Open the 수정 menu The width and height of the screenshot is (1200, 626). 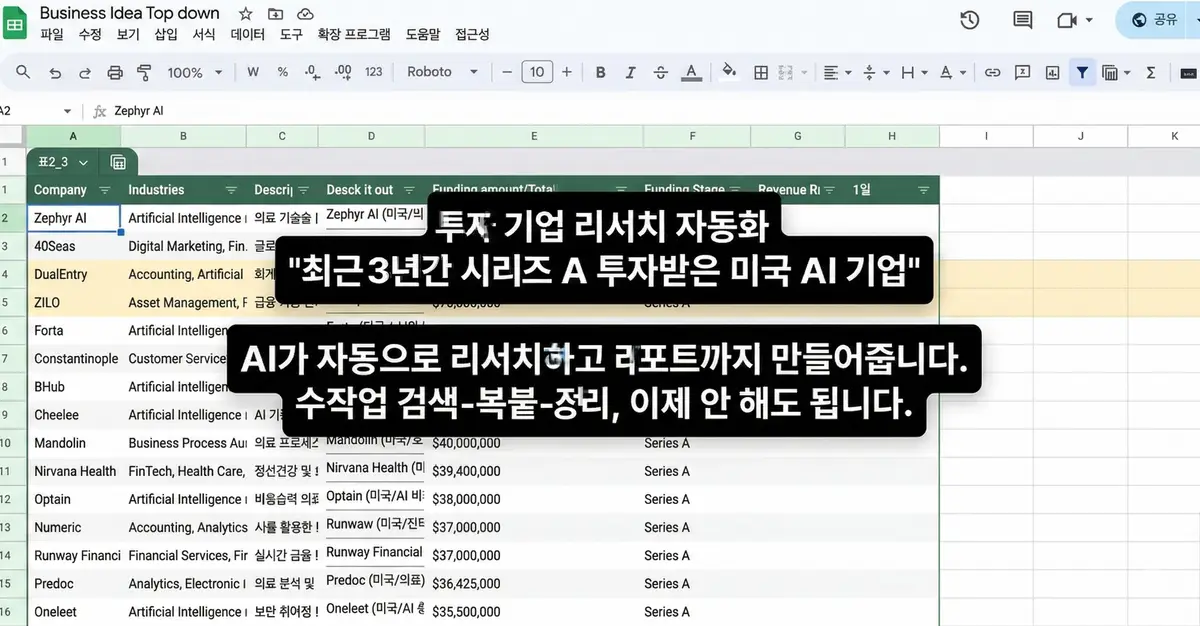pos(90,34)
